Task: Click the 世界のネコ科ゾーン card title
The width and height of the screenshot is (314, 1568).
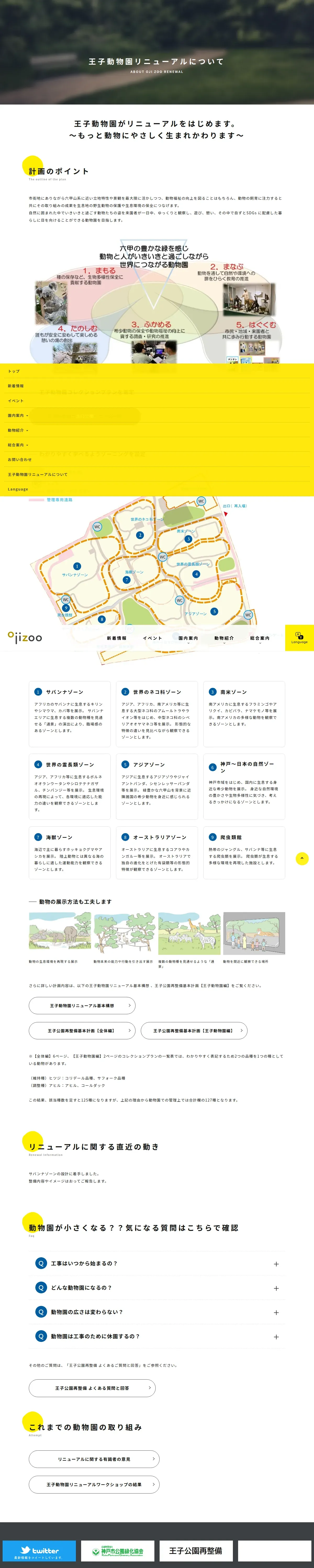Action: click(x=157, y=692)
